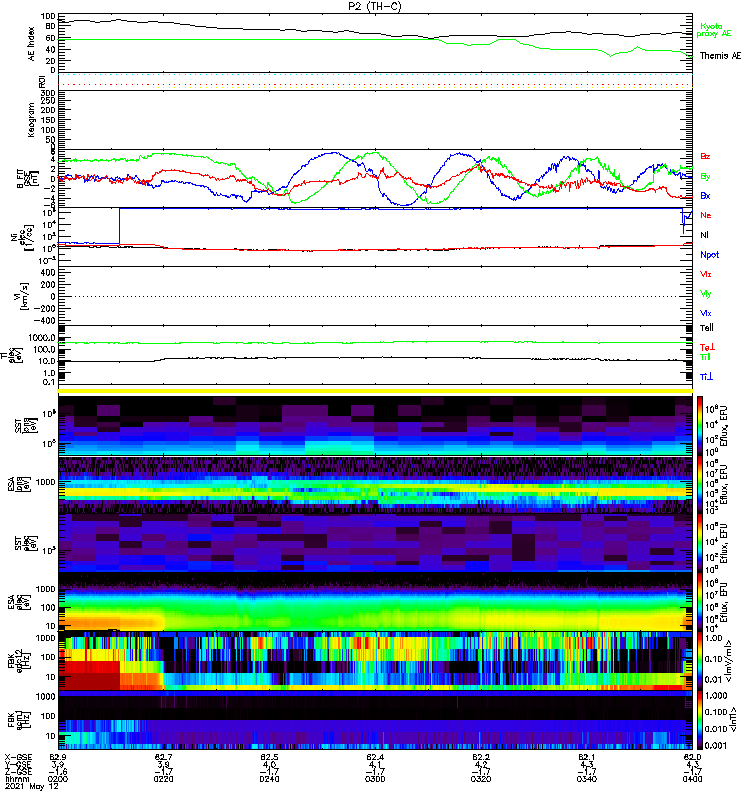Screen dimensions: 750x800
Task: Select the Themis AE legend label
Action: [x=720, y=56]
